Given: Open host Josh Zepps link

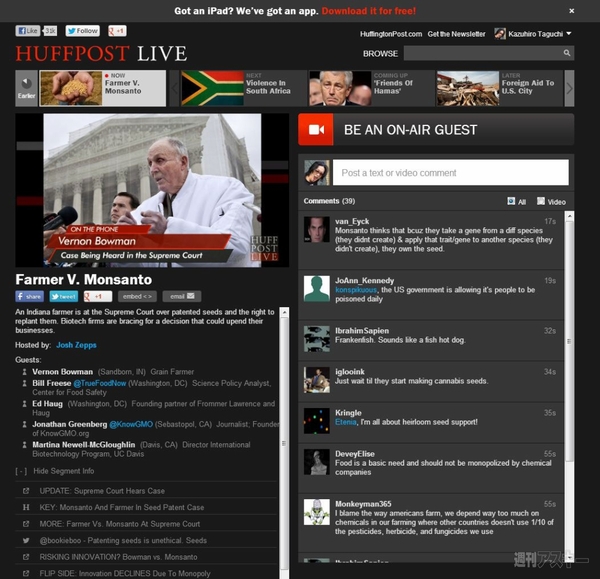Looking at the screenshot, I should [76, 345].
